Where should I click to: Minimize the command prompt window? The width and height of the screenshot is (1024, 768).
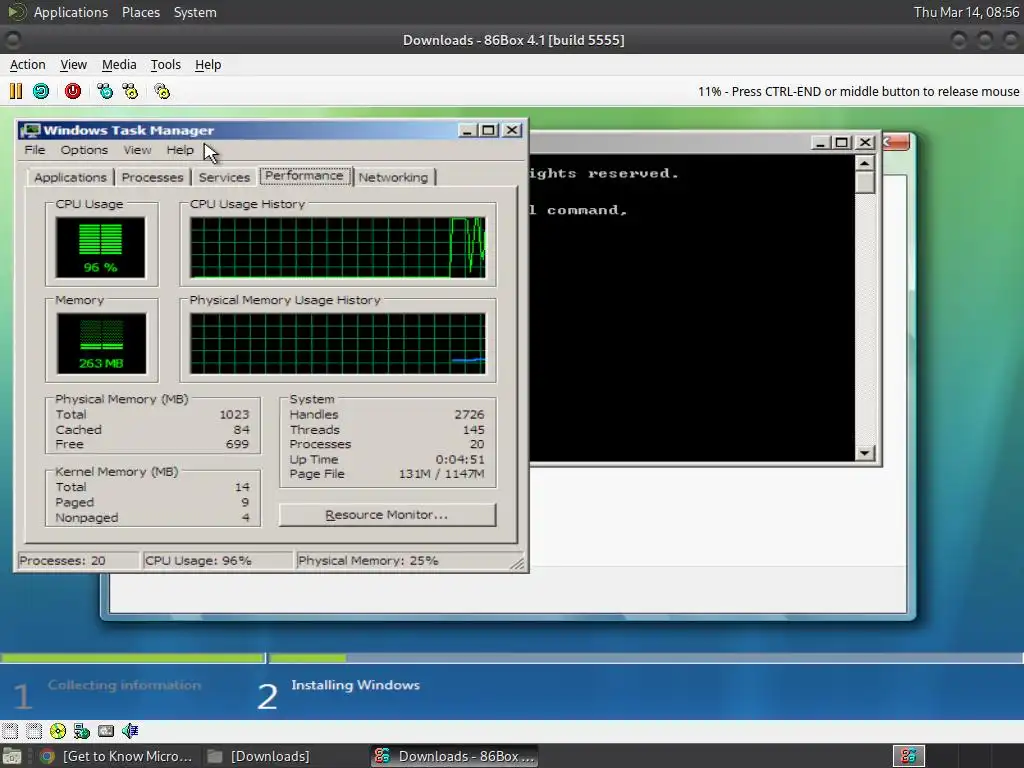tap(820, 142)
